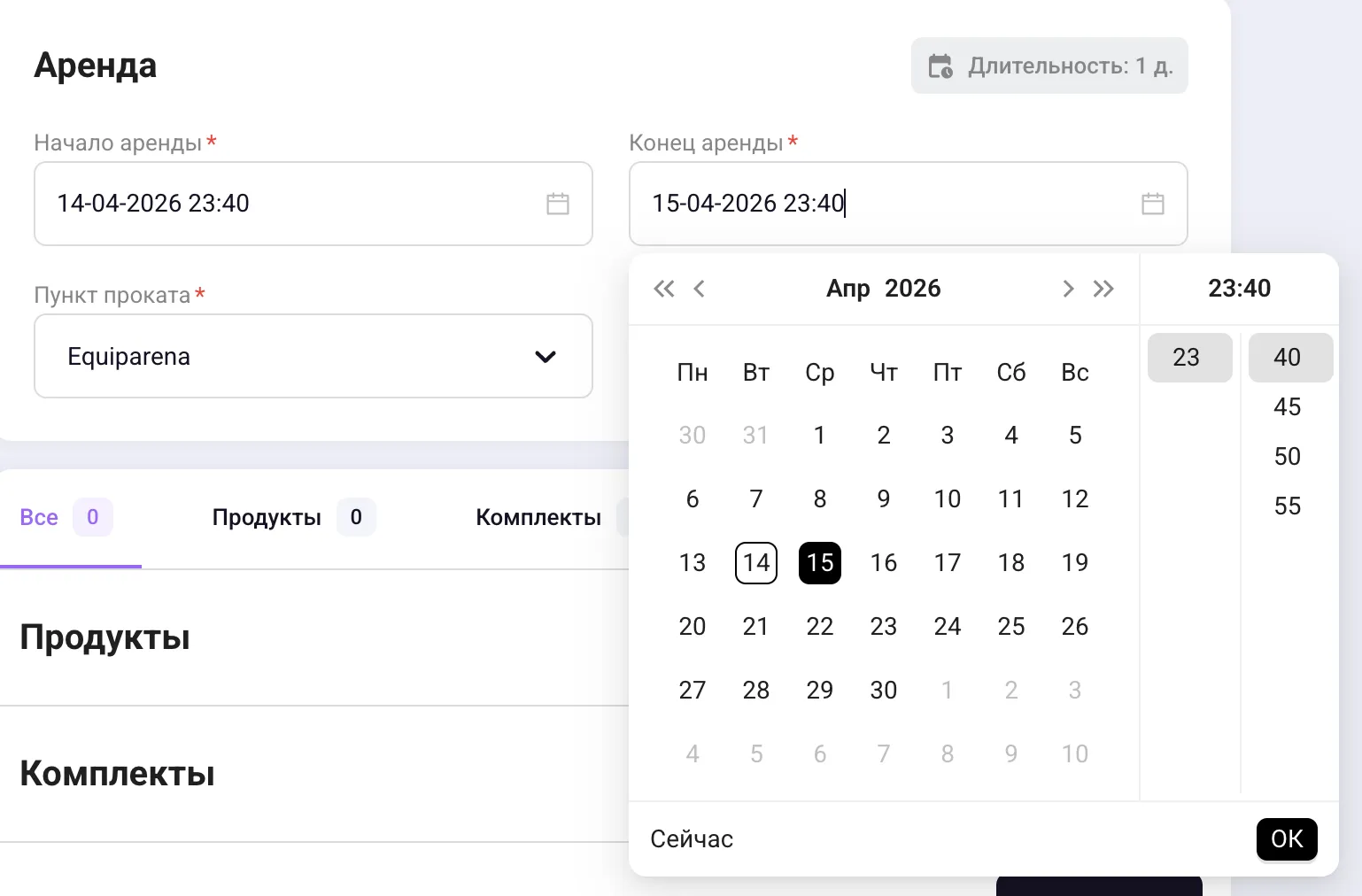Focus the Начало аренды date input
1362x896 pixels.
313,204
